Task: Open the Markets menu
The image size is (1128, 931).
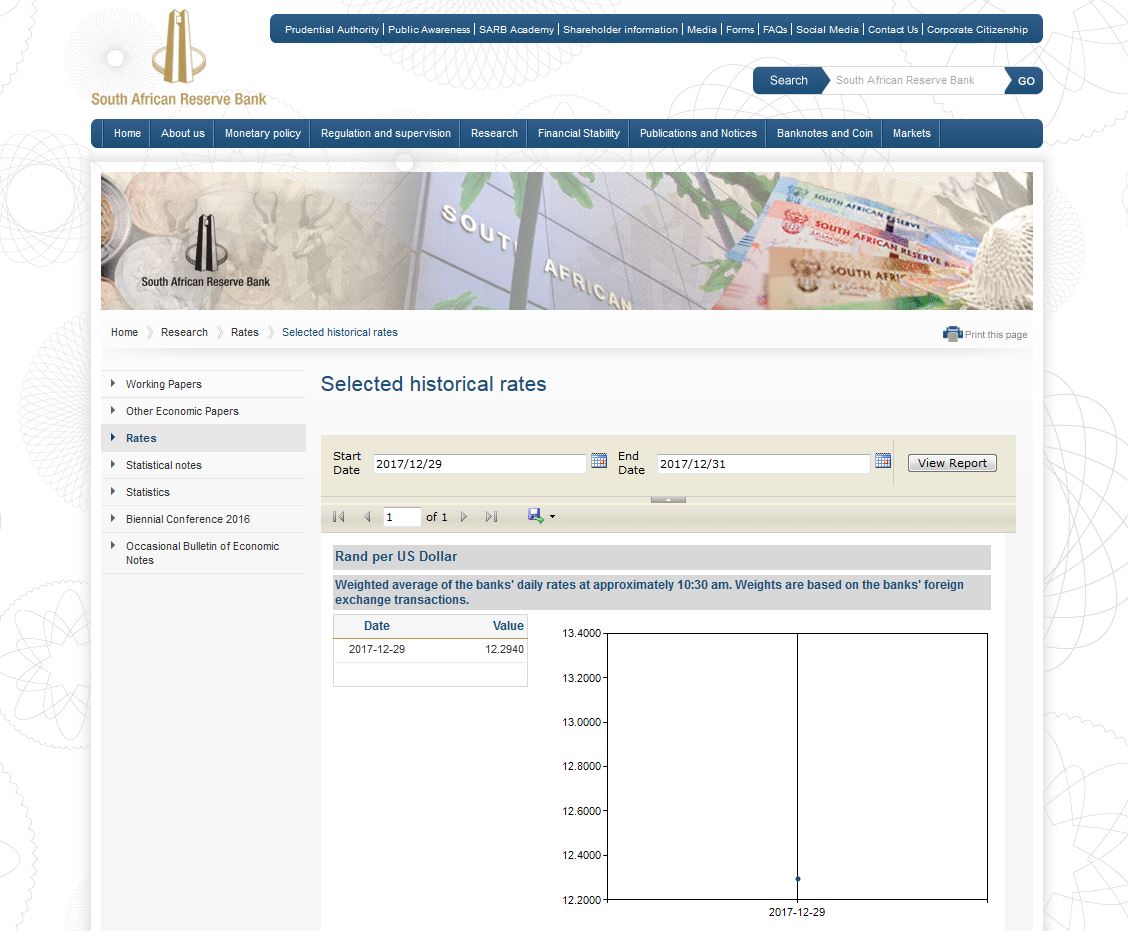Action: click(911, 133)
